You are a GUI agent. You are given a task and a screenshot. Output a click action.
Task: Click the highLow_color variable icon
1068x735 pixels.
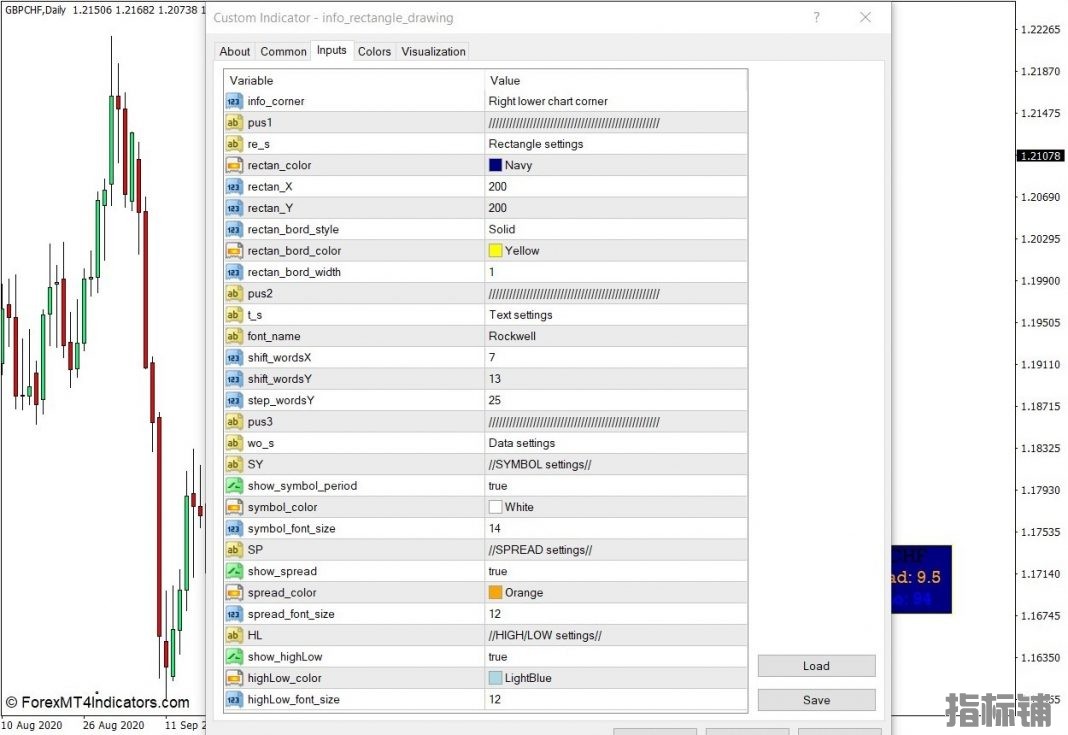[234, 678]
